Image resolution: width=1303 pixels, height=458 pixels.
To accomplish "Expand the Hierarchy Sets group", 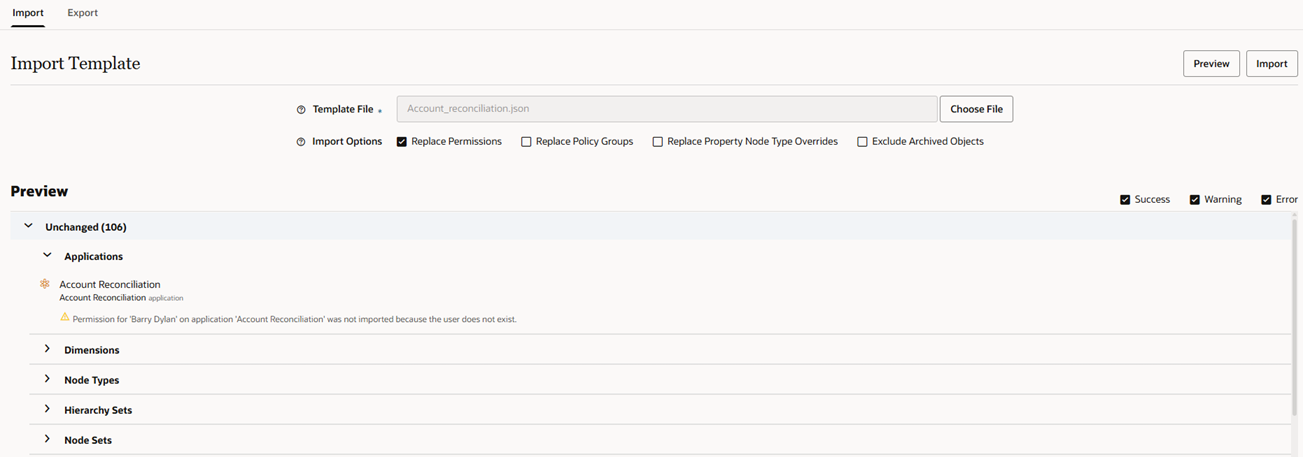I will (47, 409).
